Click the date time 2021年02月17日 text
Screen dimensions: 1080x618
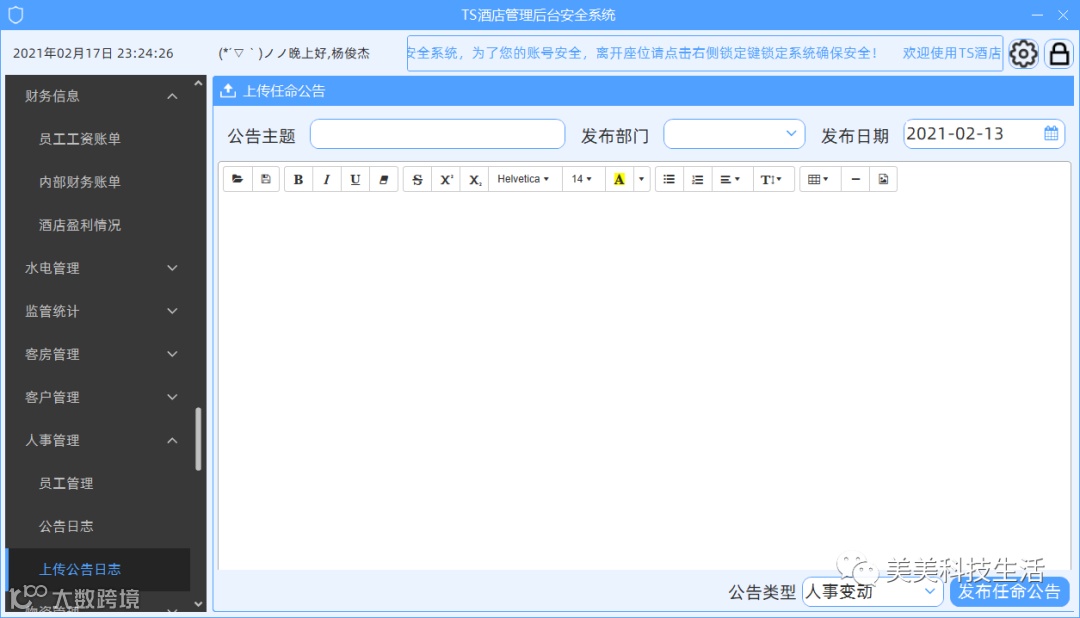click(93, 53)
